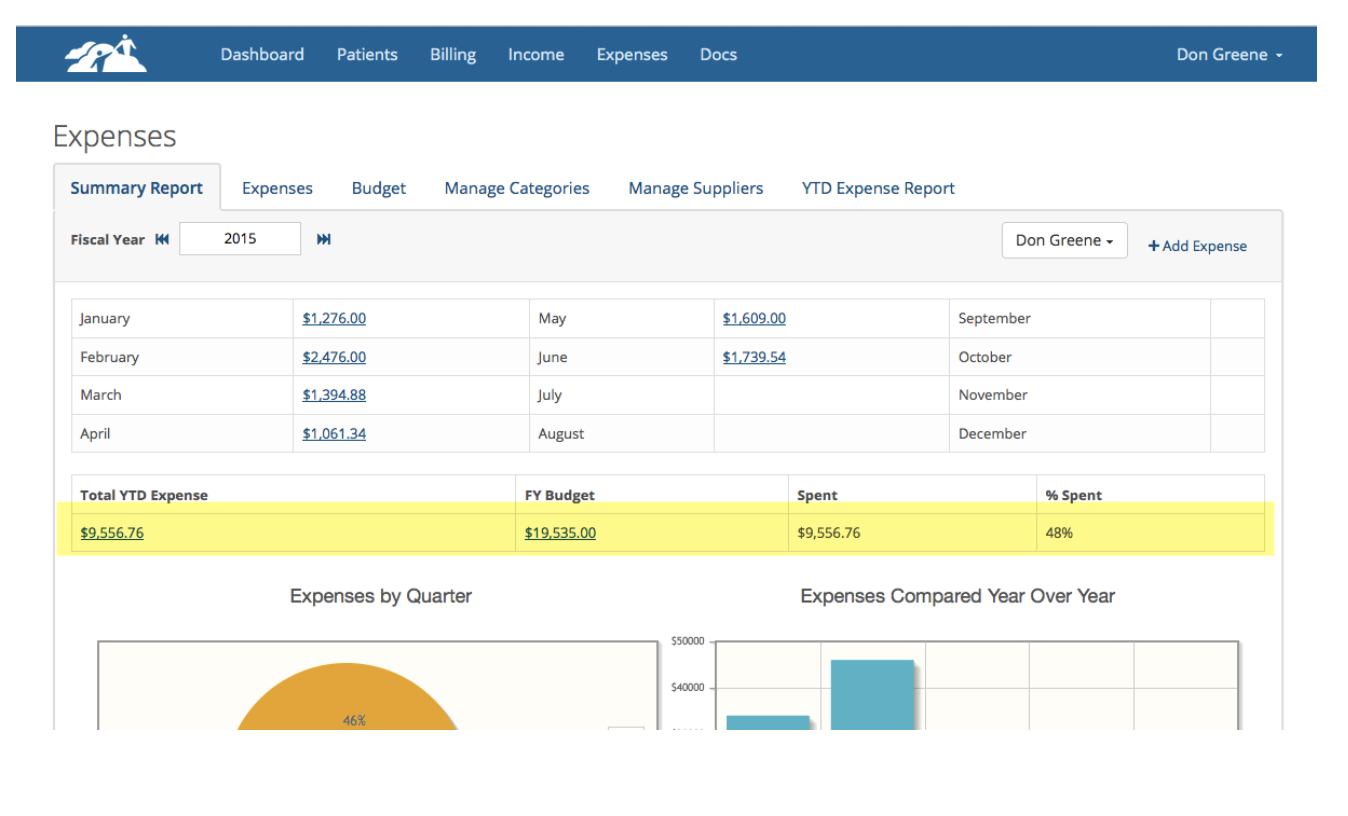Open Total YTD Expense link $9,556.76
This screenshot has height=816, width=1348.
pos(112,533)
